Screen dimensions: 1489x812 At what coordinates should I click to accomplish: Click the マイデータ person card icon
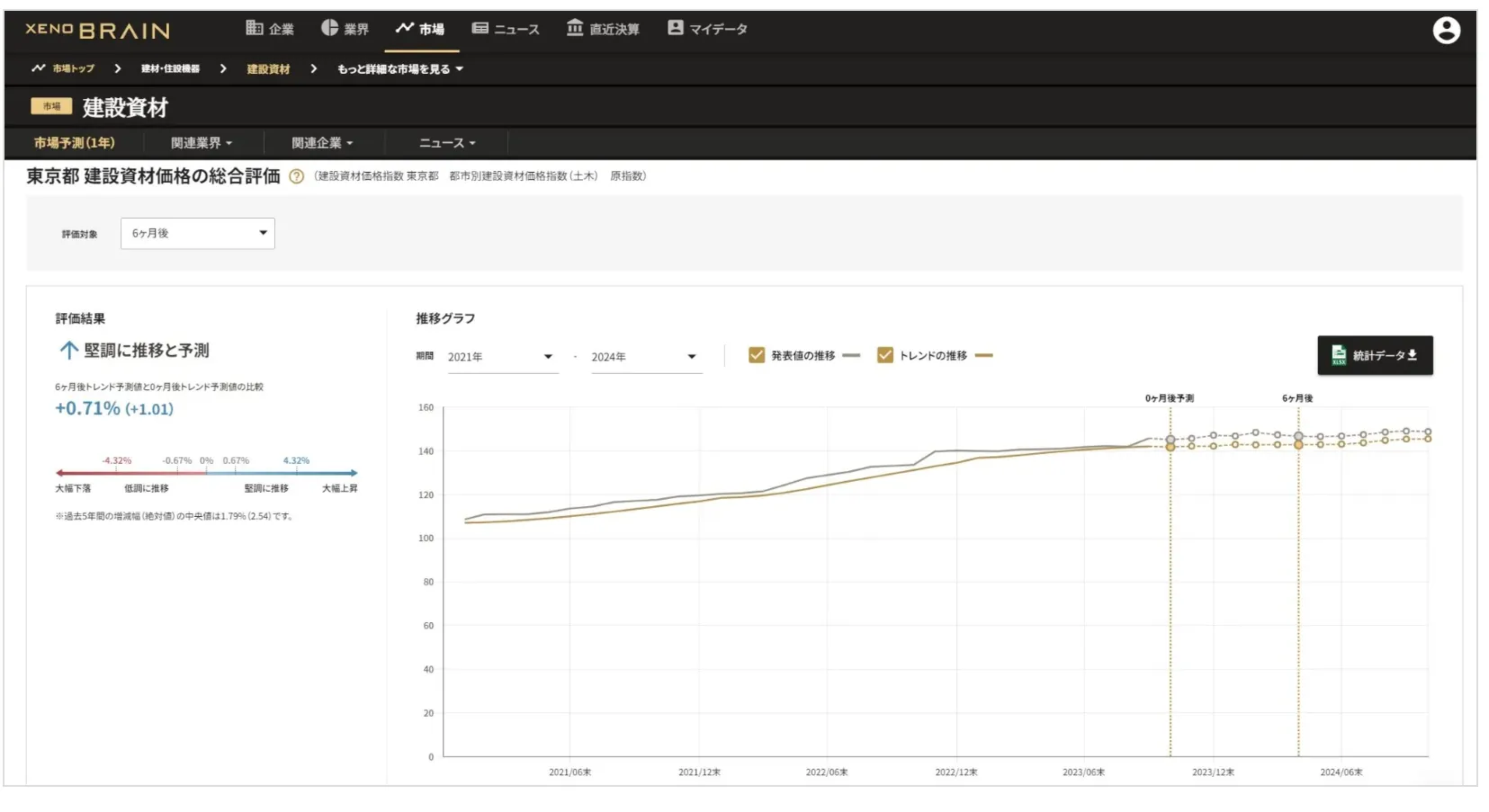coord(676,28)
